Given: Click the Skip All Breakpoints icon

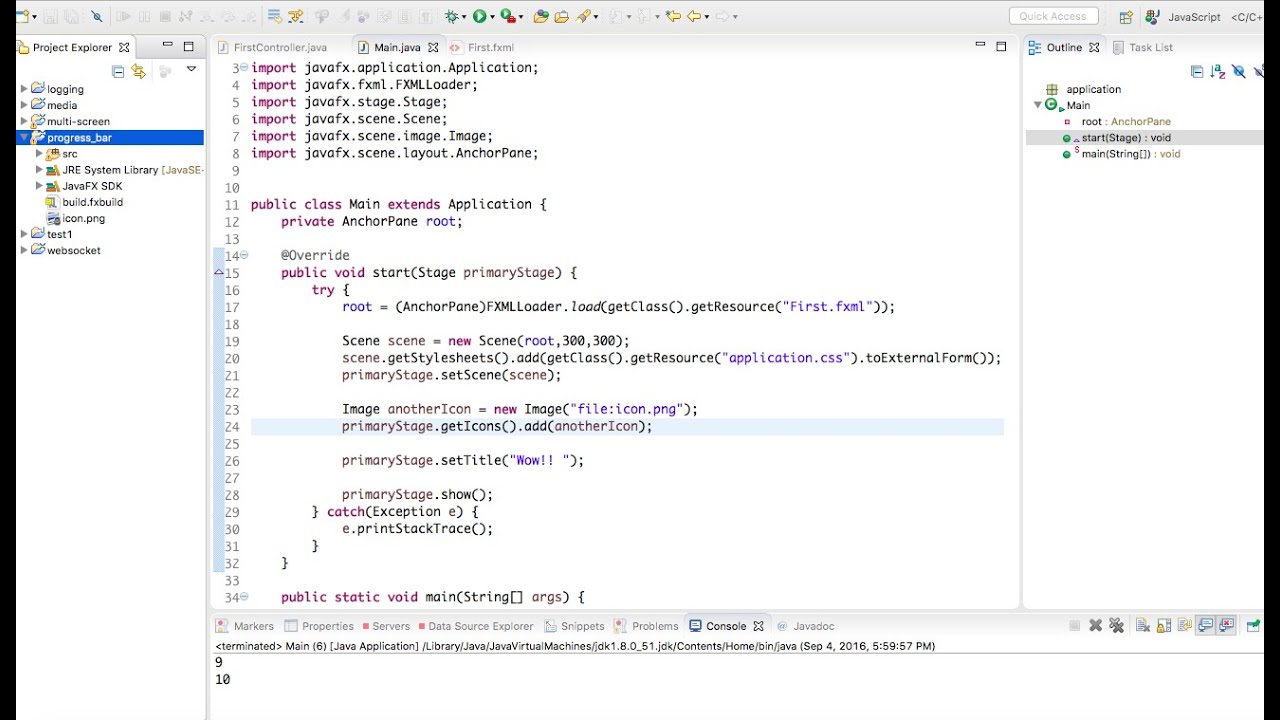Looking at the screenshot, I should [x=97, y=16].
